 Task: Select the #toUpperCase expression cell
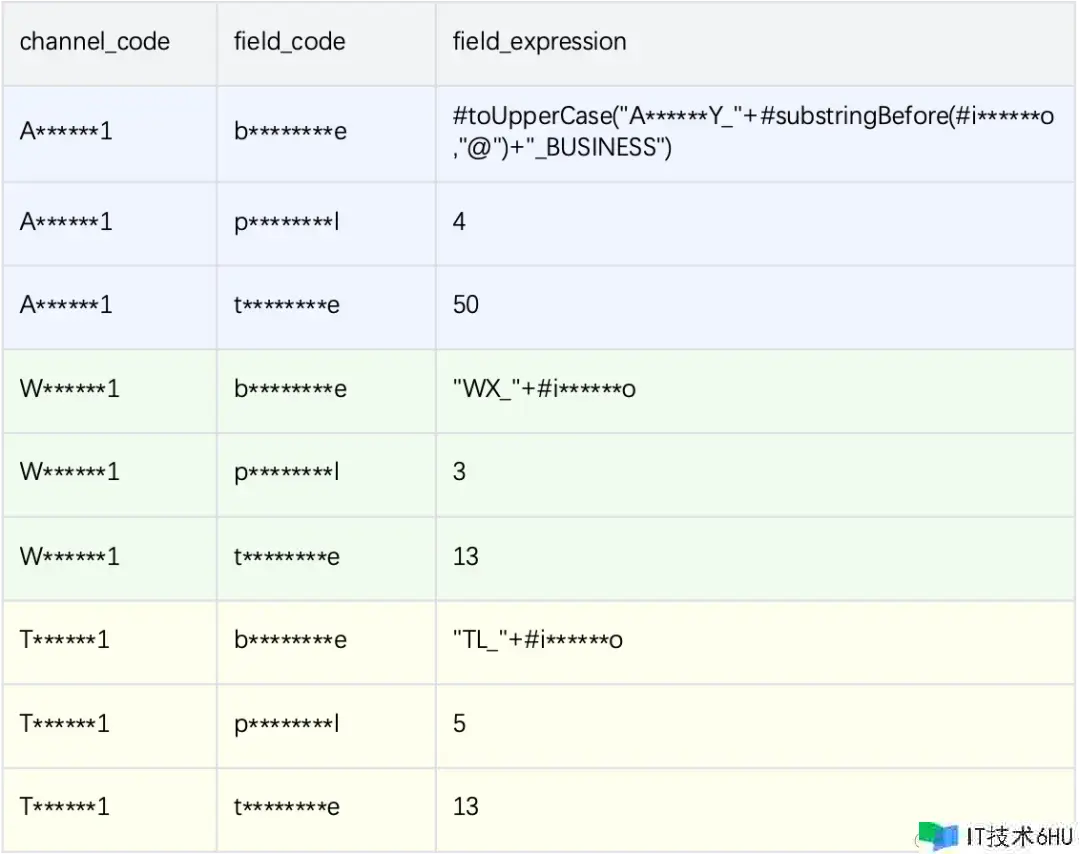point(753,132)
